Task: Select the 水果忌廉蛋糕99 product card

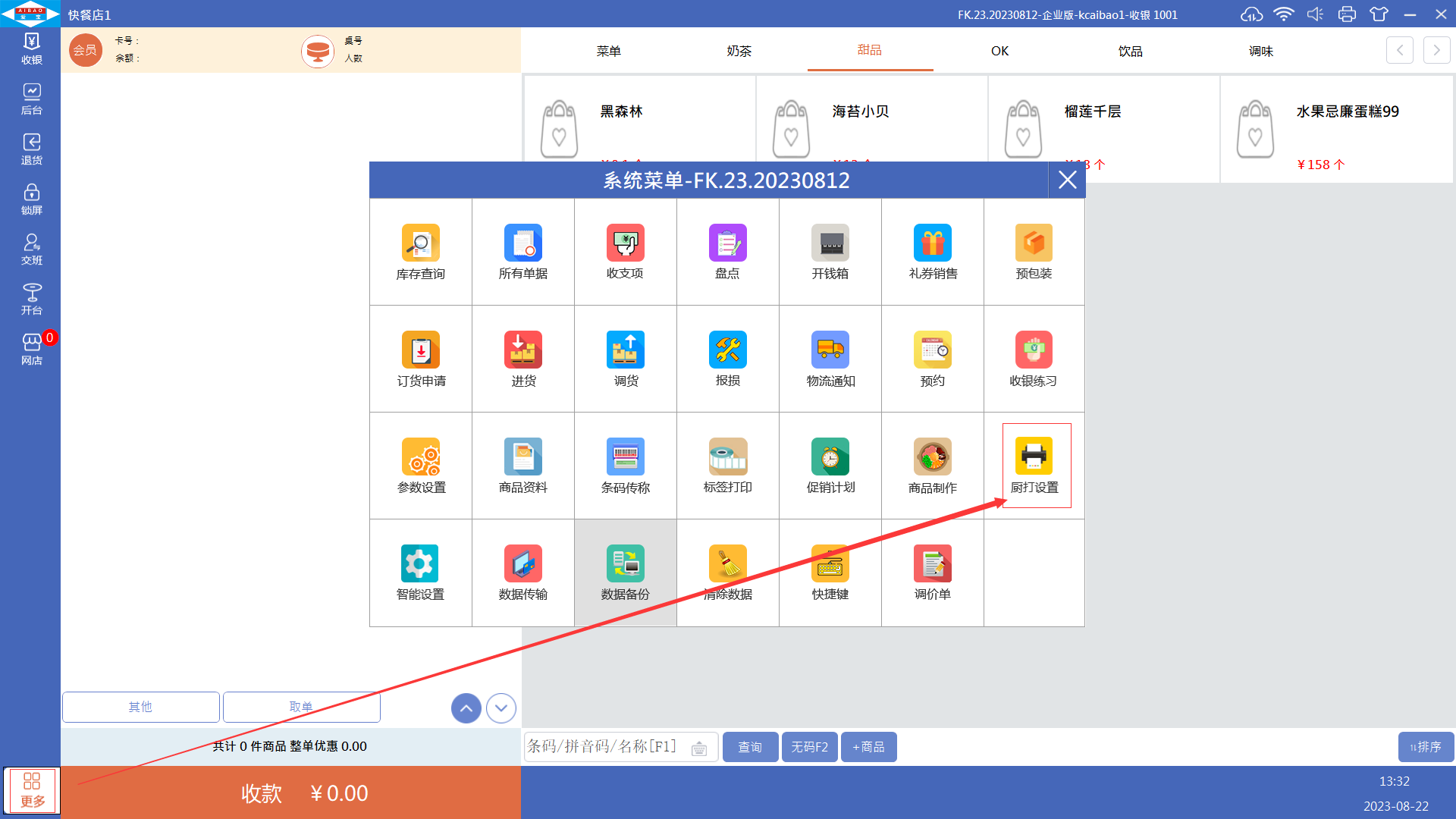Action: [x=1337, y=129]
